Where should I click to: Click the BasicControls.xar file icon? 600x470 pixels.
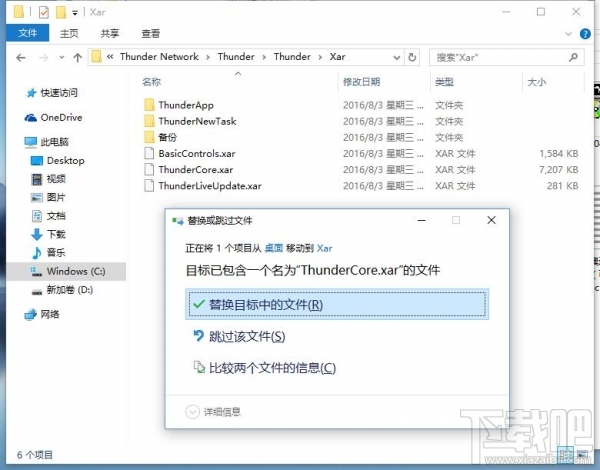[149, 153]
